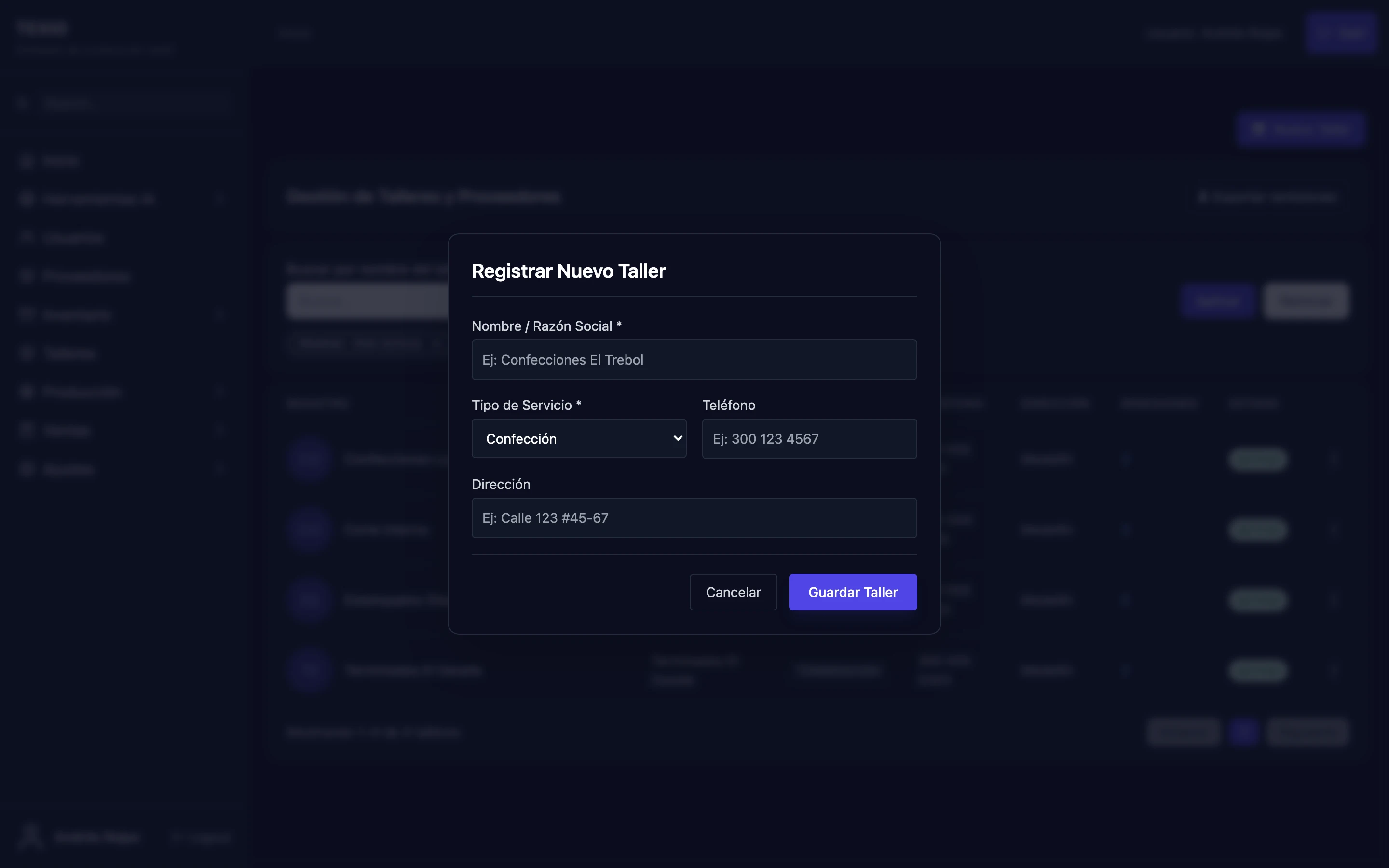Open the Tipo de Servicio dropdown
The image size is (1389, 868).
point(579,439)
